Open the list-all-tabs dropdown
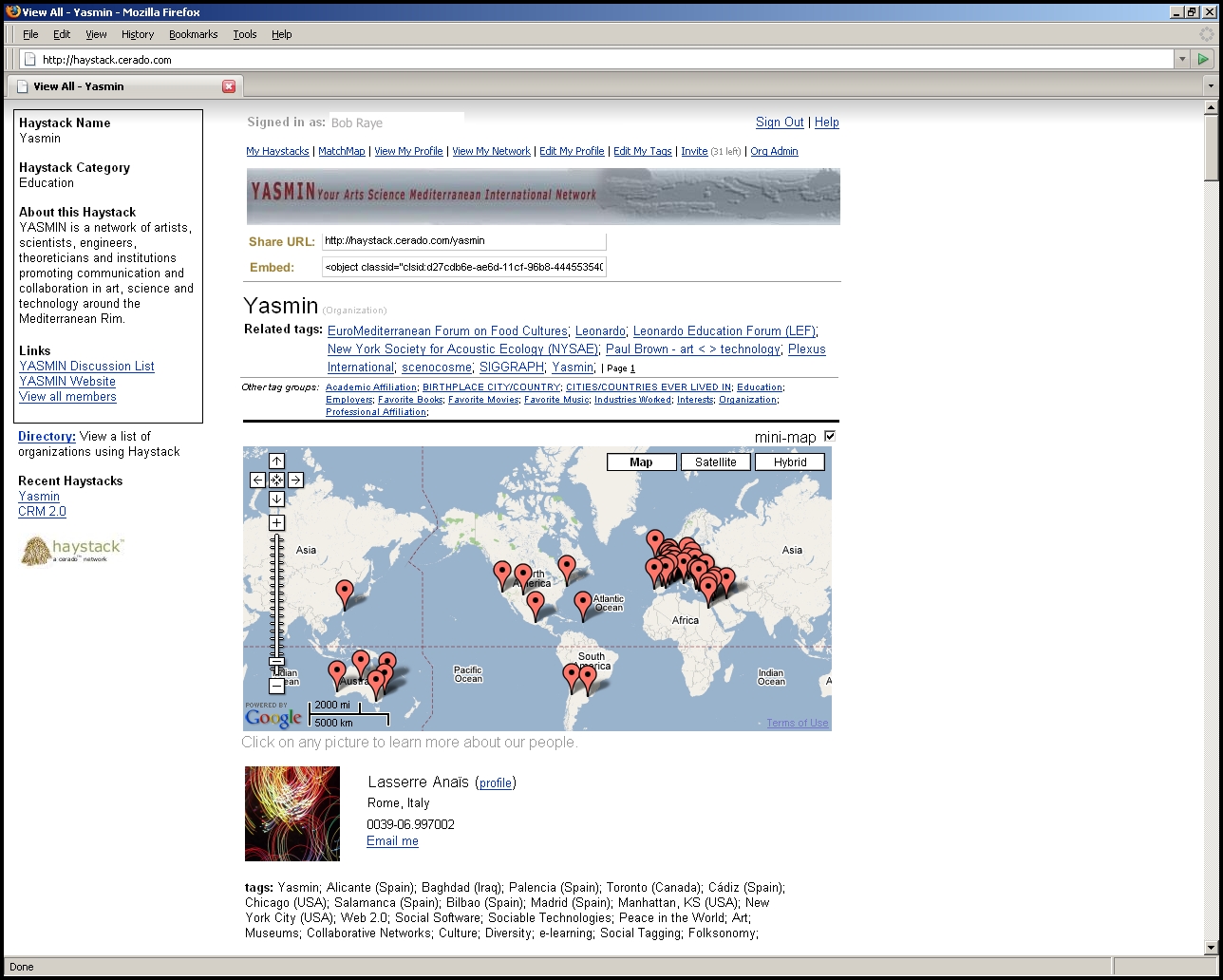Screen dimensions: 1223x980 [x=1210, y=86]
